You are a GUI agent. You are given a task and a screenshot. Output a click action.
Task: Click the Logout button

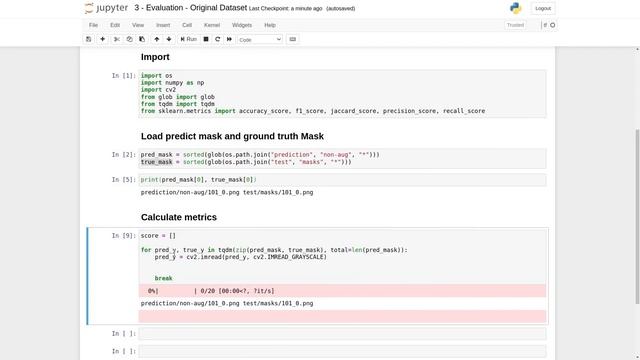[543, 8]
